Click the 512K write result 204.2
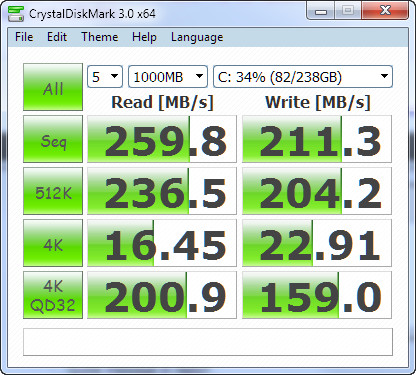Viewport: 416px width, 375px height. (x=317, y=191)
